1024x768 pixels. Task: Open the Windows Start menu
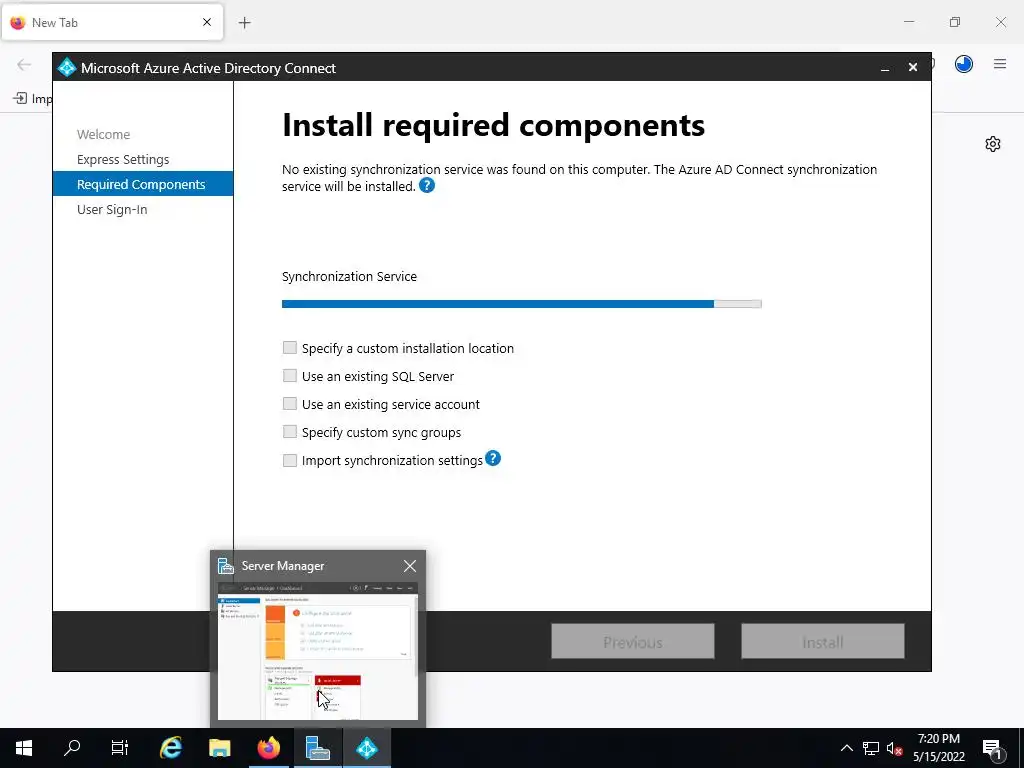(24, 747)
